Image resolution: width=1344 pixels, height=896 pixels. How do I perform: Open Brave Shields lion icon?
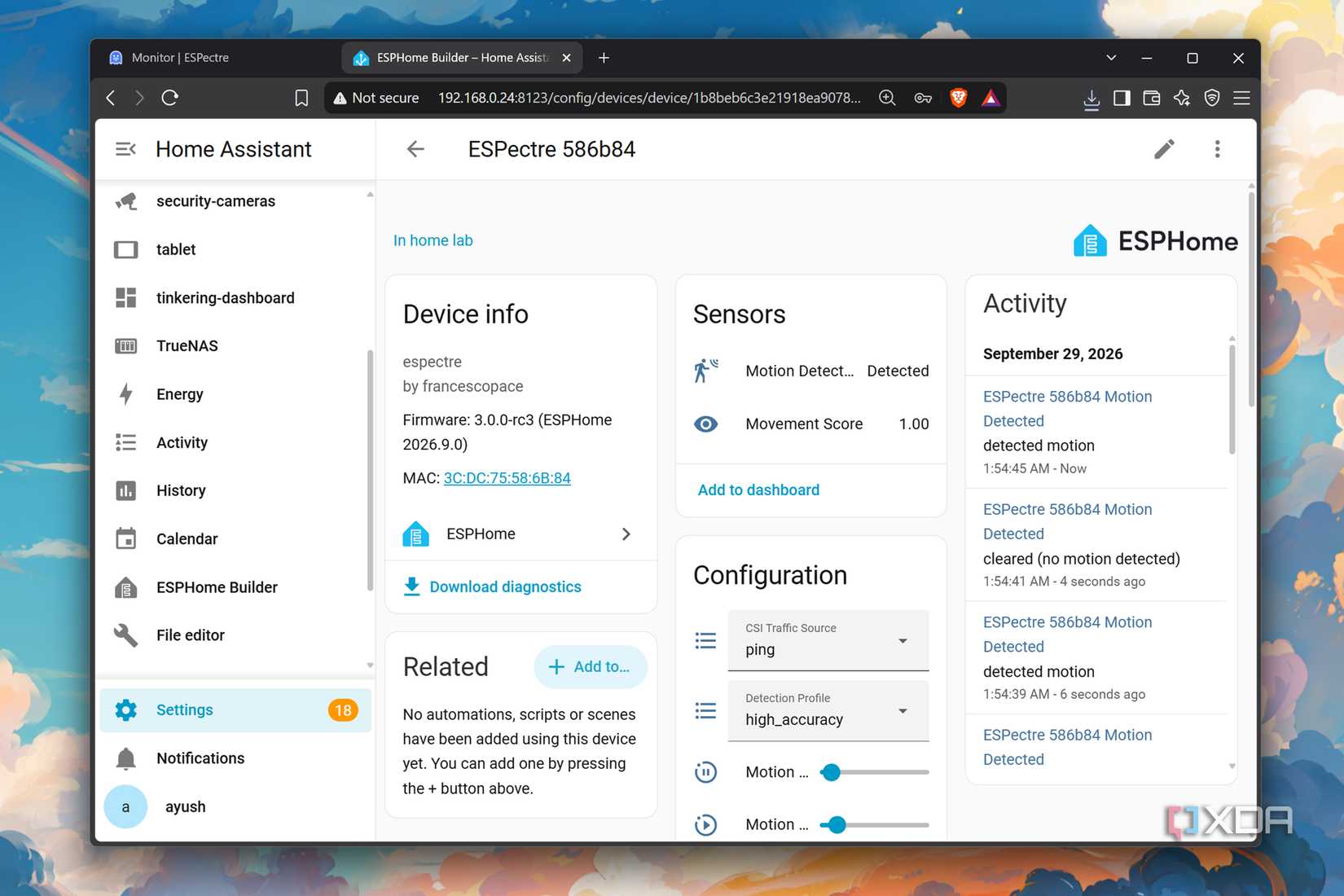[x=959, y=98]
